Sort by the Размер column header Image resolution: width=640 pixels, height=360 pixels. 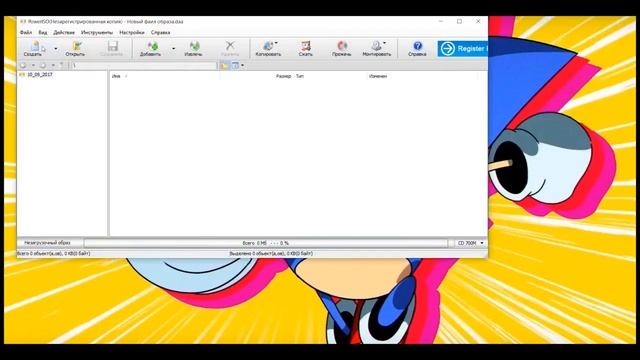pos(283,76)
